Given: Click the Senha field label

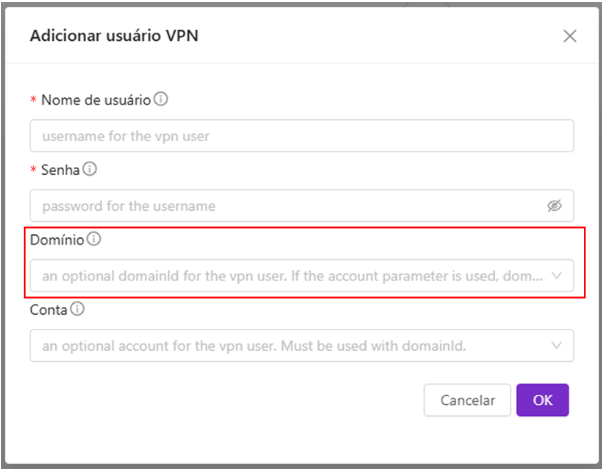Looking at the screenshot, I should (x=60, y=170).
